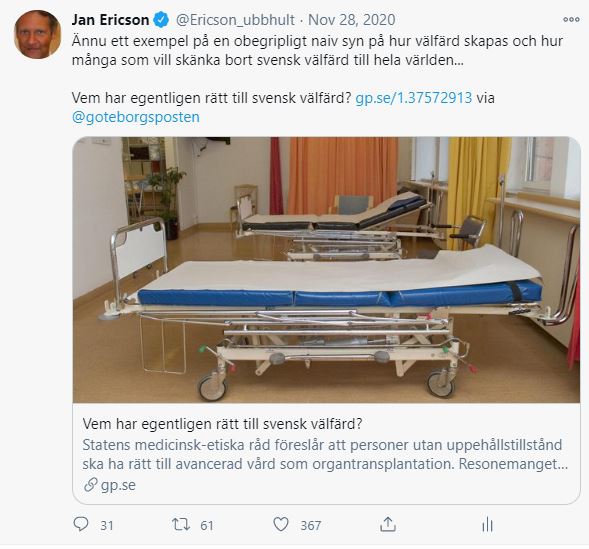Click the chain link icon beside gp.se
This screenshot has width=589, height=549.
click(91, 485)
